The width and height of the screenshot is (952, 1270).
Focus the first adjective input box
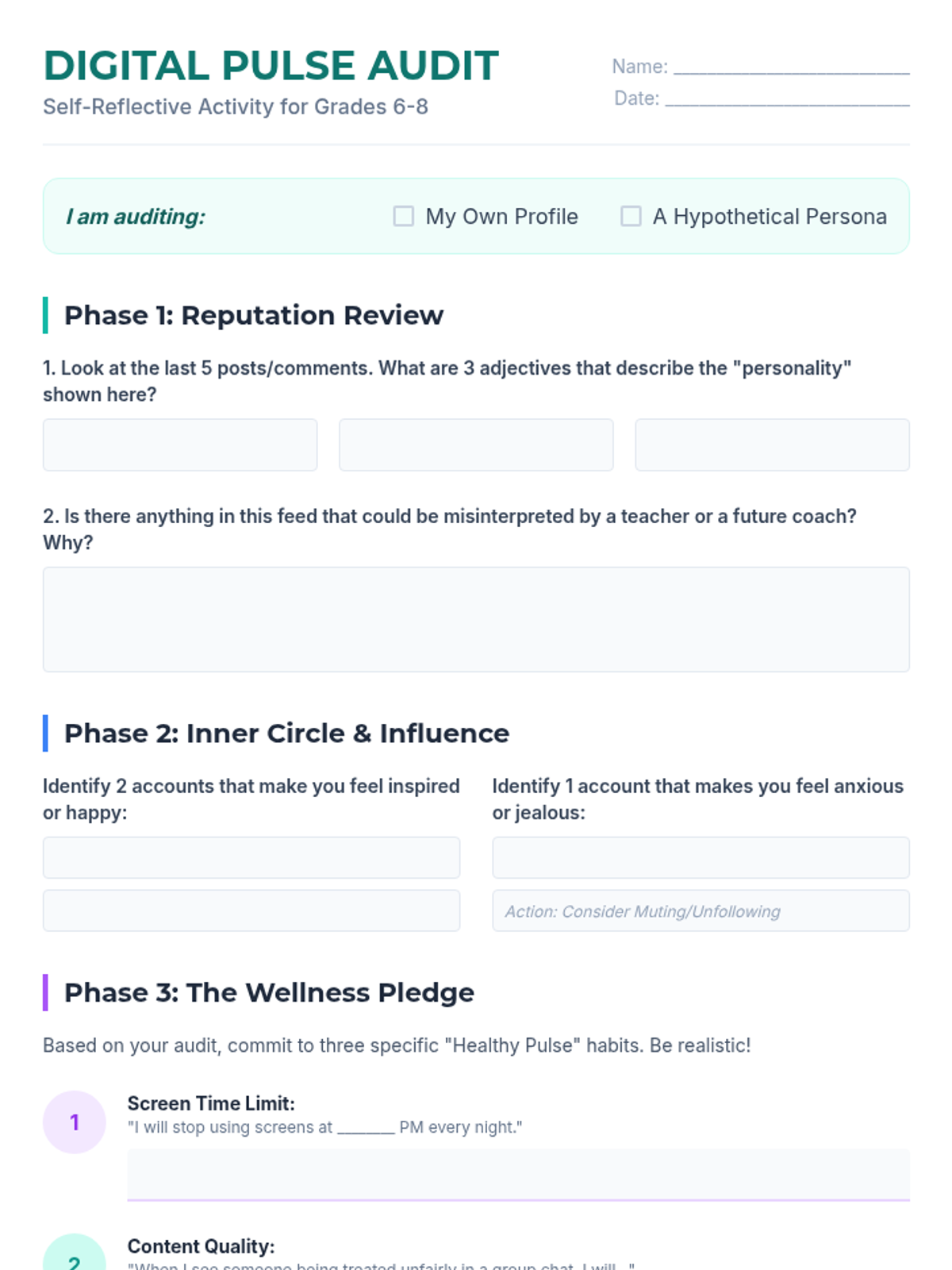[x=180, y=445]
